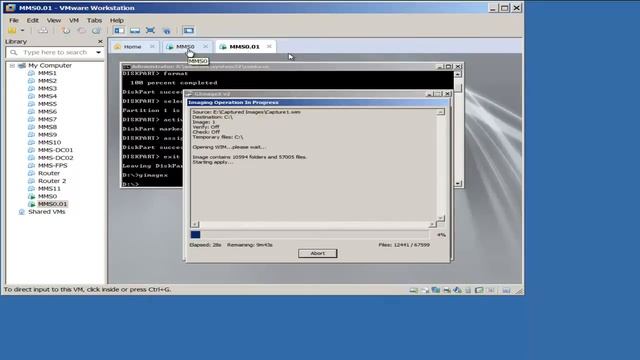Select MMS-DC01 in the library tree

pos(55,150)
